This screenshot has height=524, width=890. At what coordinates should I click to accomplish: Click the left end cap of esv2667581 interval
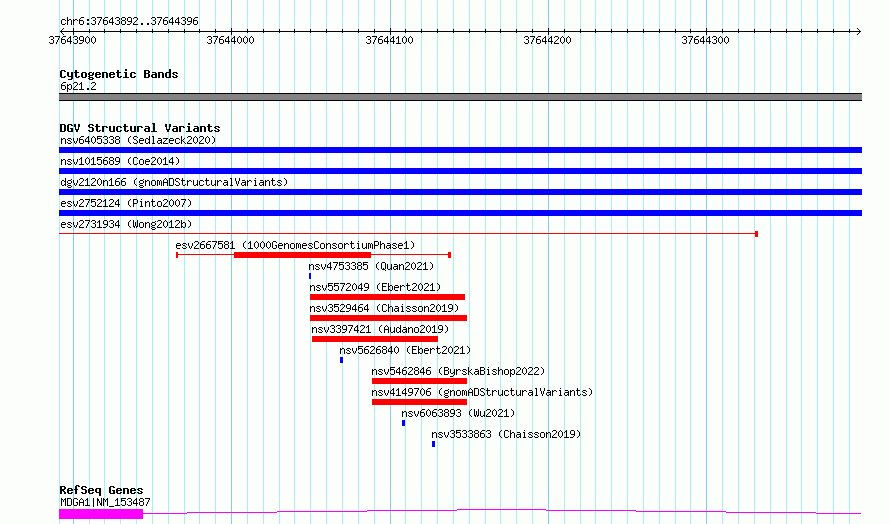(177, 255)
